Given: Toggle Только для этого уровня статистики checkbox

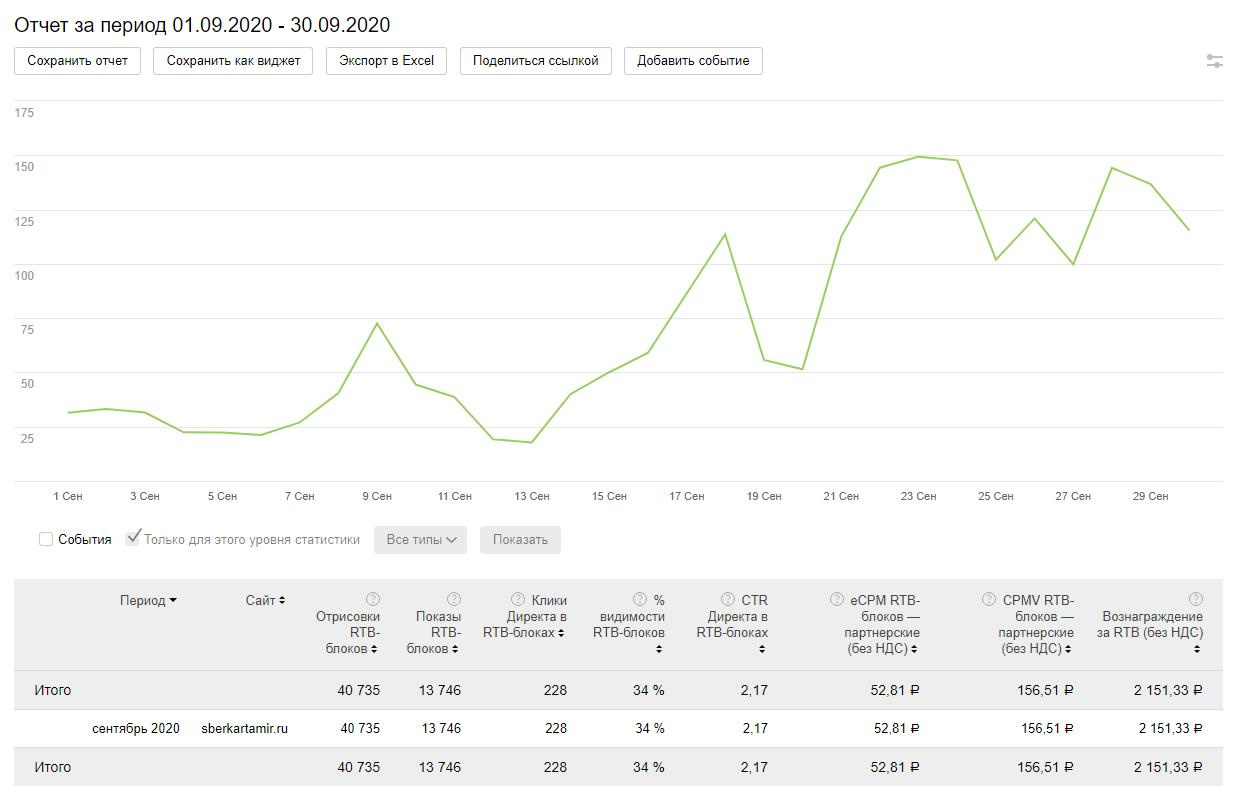Looking at the screenshot, I should pos(133,538).
